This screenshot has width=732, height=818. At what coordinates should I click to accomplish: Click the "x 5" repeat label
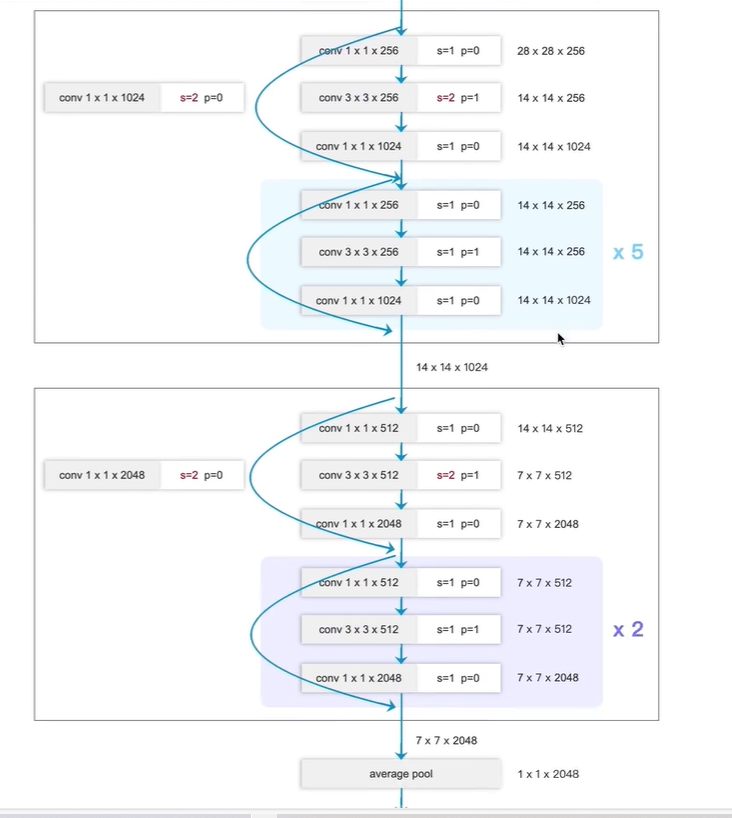628,252
